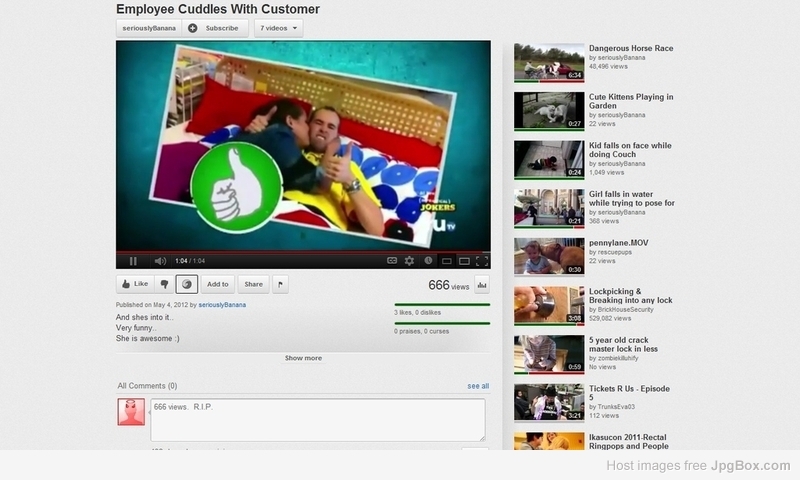Screen dimensions: 800x480
Task: Toggle closed captions on the player
Action: pyautogui.click(x=392, y=261)
